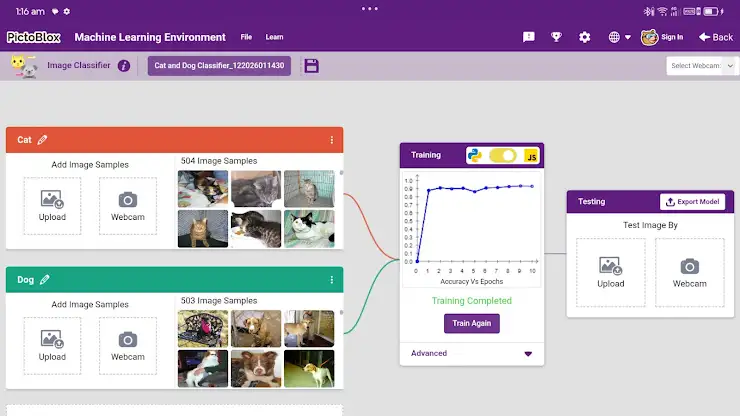Open the Image Classifier info icon
The image size is (740, 416).
(x=124, y=66)
